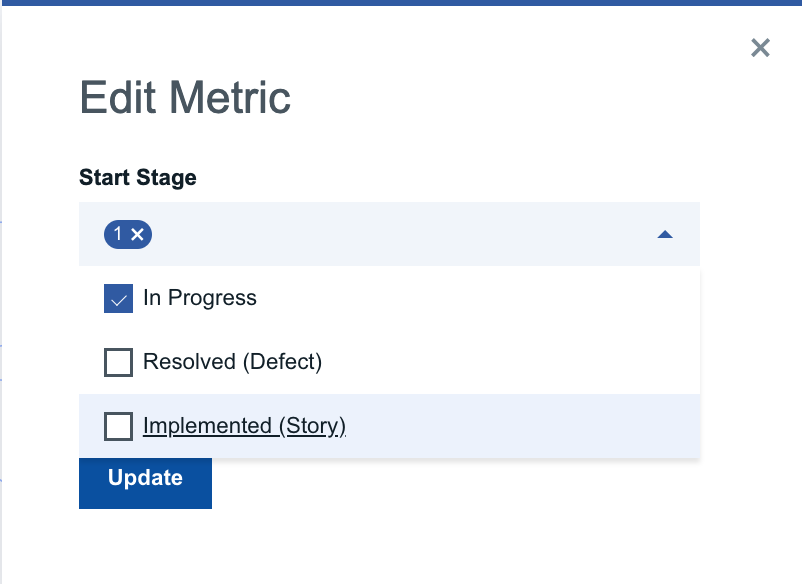This screenshot has height=584, width=802.
Task: Enable the Implemented (Story) checkbox
Action: [x=118, y=426]
